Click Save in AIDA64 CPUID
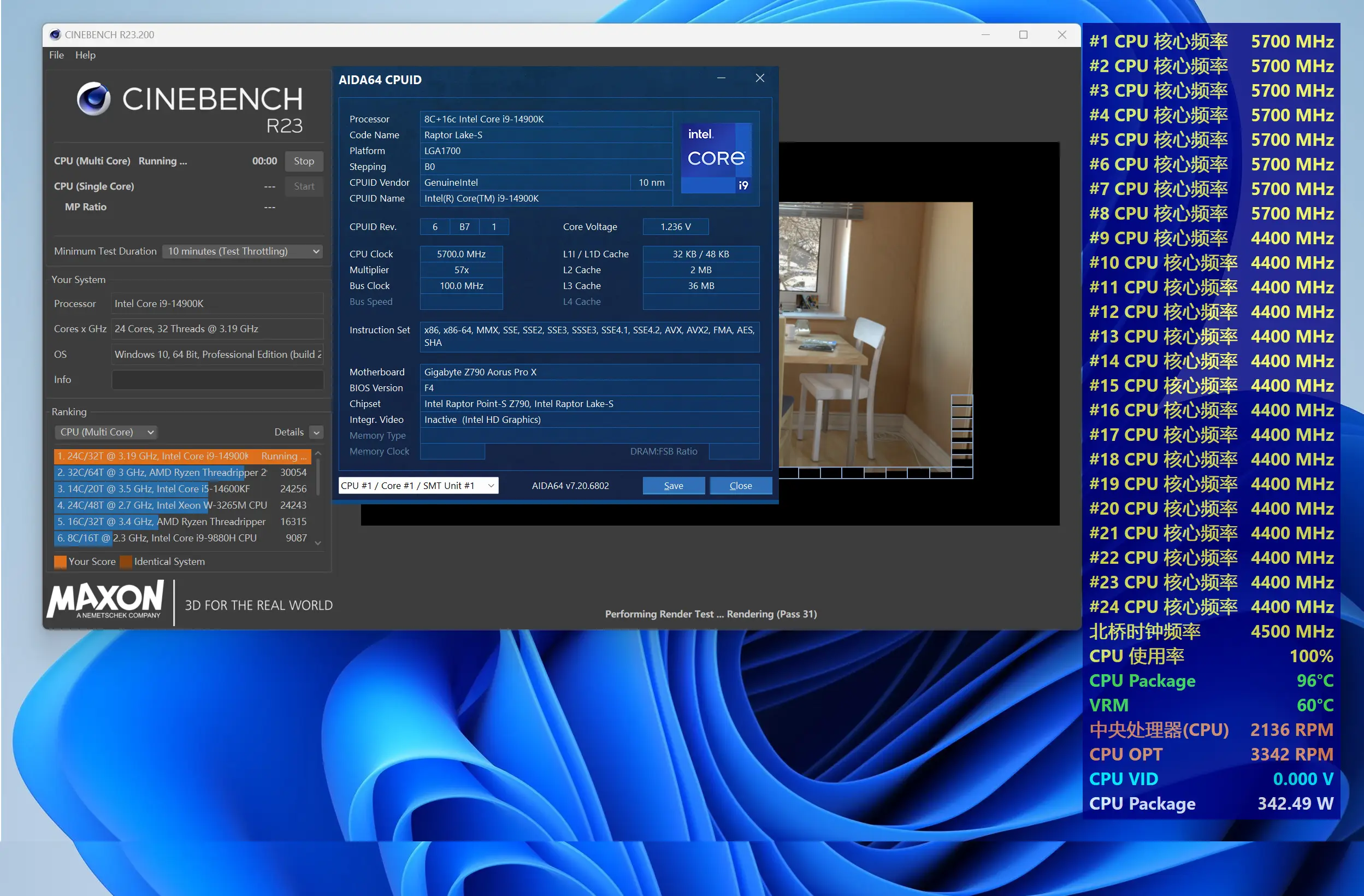 [x=674, y=486]
